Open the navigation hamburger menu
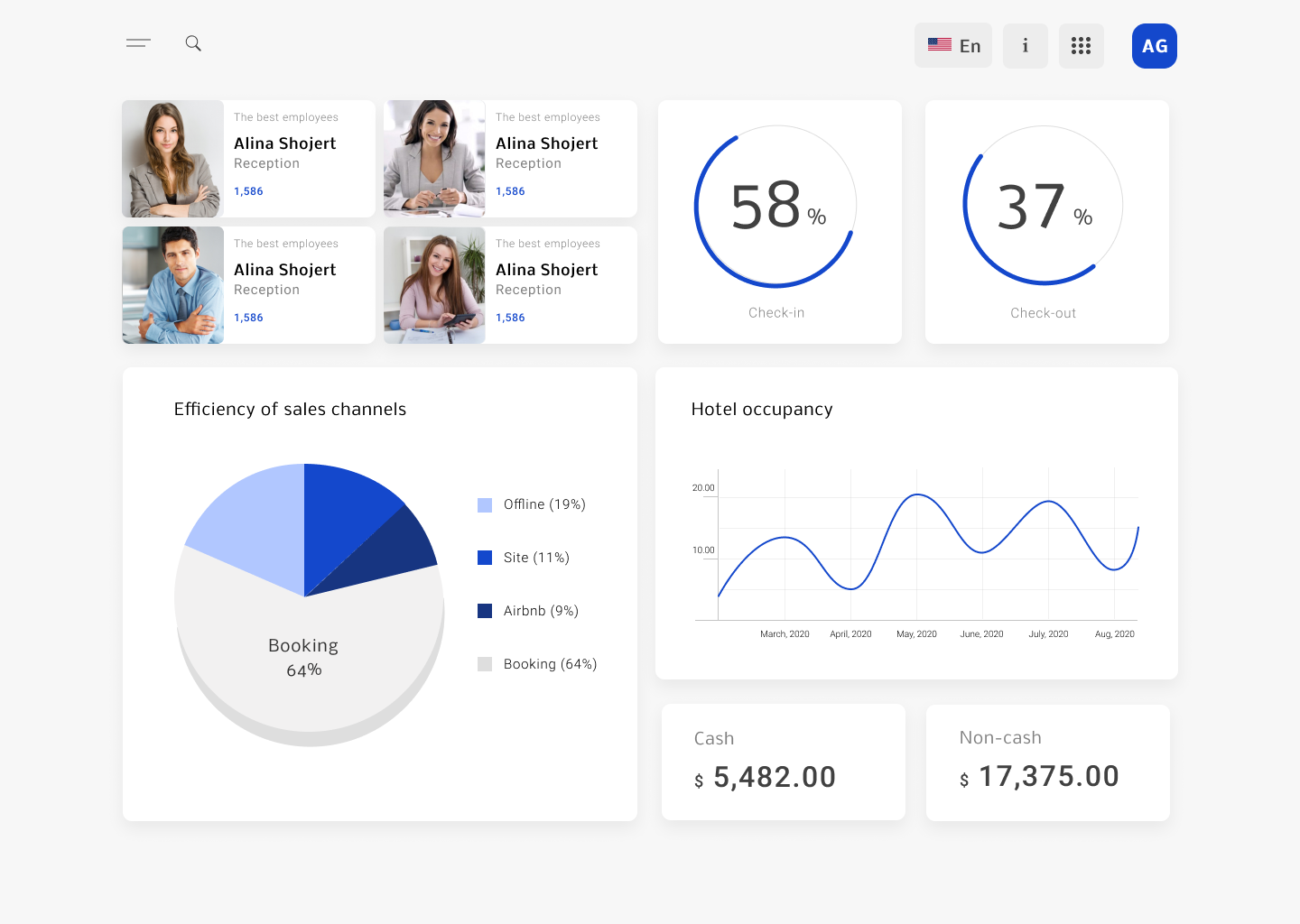Screen dimensions: 1300x924 click(x=138, y=42)
